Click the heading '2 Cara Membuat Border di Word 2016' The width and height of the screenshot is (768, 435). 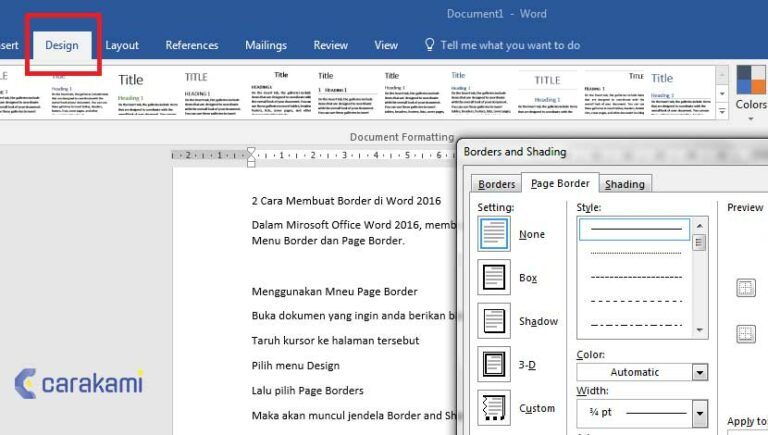[x=346, y=201]
